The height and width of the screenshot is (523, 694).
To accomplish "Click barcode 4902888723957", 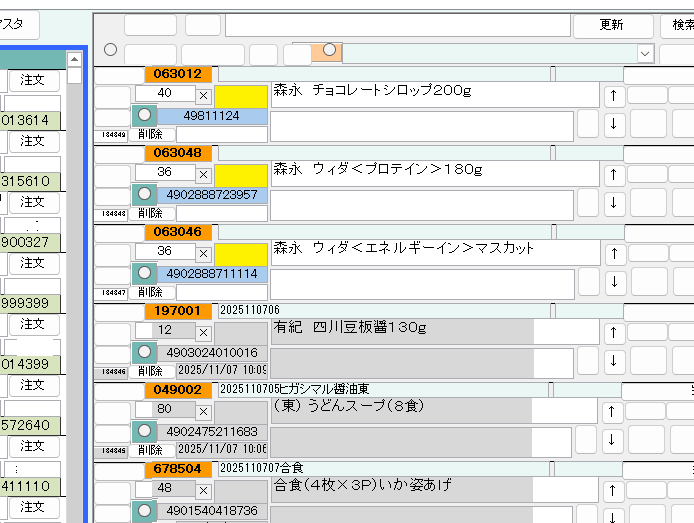I will (212, 195).
